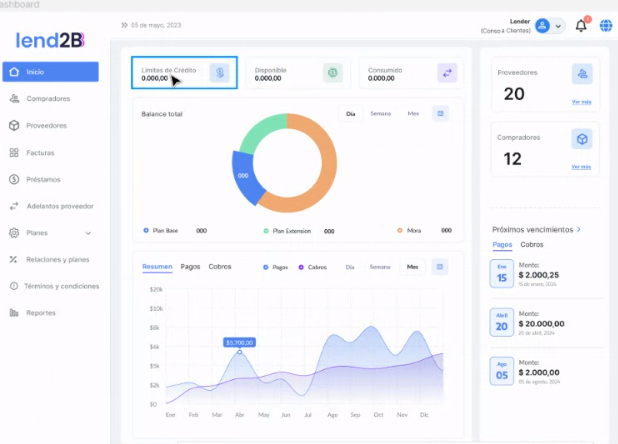The image size is (618, 444).
Task: Click the Disponible card icon
Action: [x=333, y=72]
